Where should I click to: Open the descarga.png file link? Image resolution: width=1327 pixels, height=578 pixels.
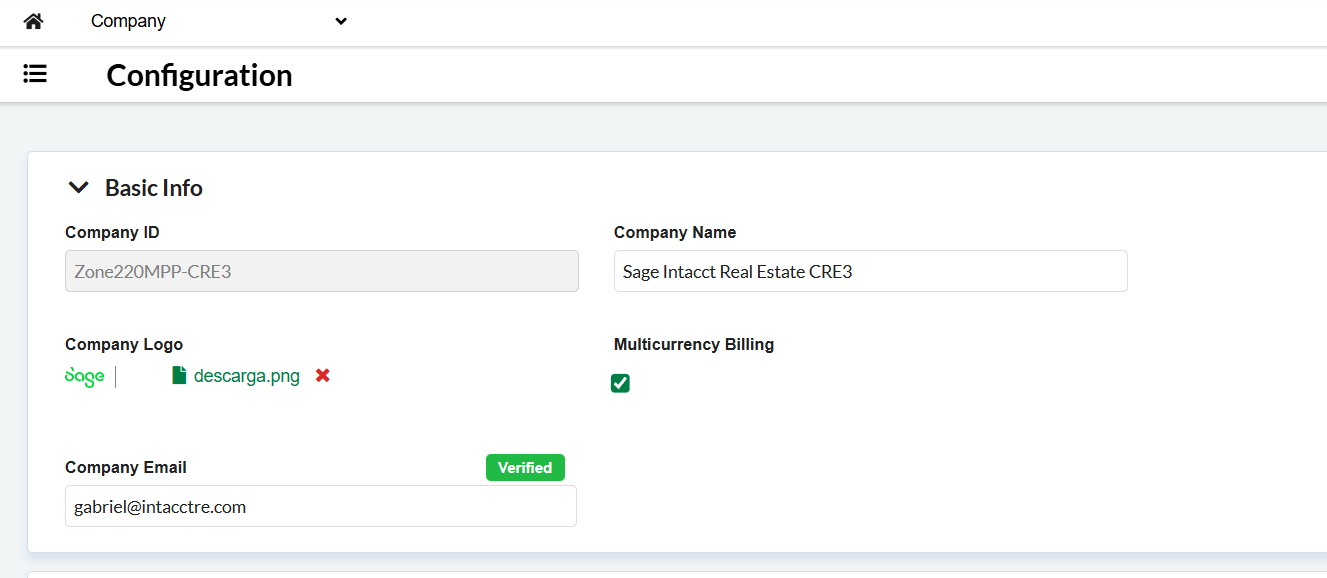tap(247, 376)
